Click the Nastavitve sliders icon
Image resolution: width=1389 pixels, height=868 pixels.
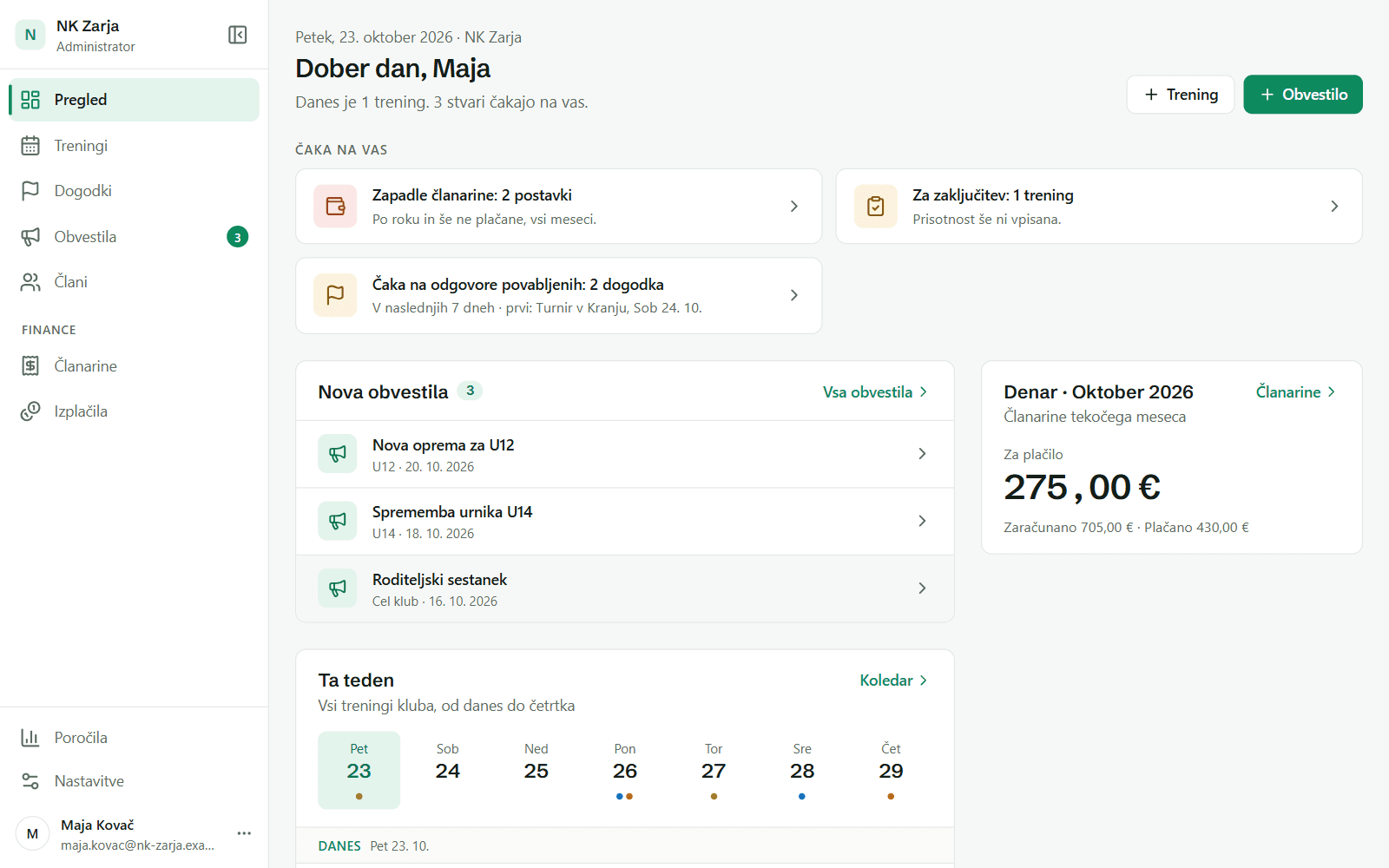point(30,781)
